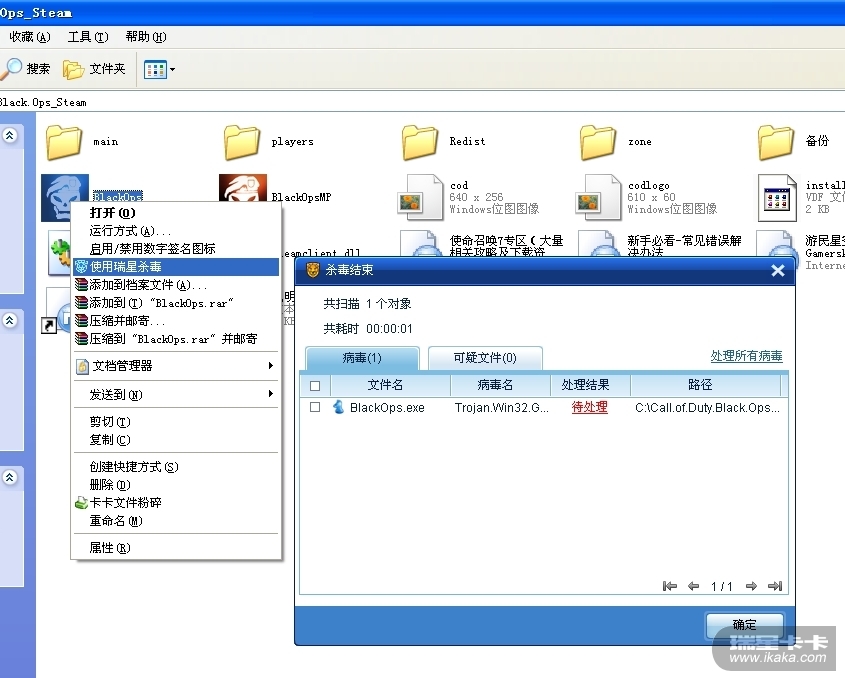
Task: Select the cod bitmap image file icon
Action: 420,197
